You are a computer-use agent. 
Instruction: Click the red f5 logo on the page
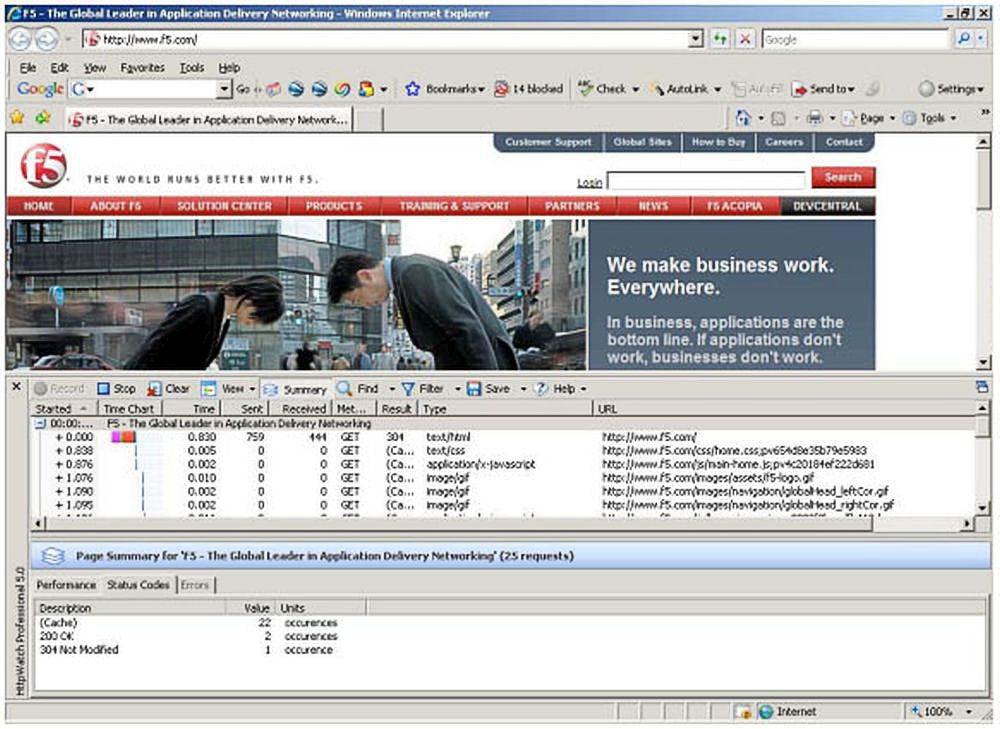pos(43,165)
